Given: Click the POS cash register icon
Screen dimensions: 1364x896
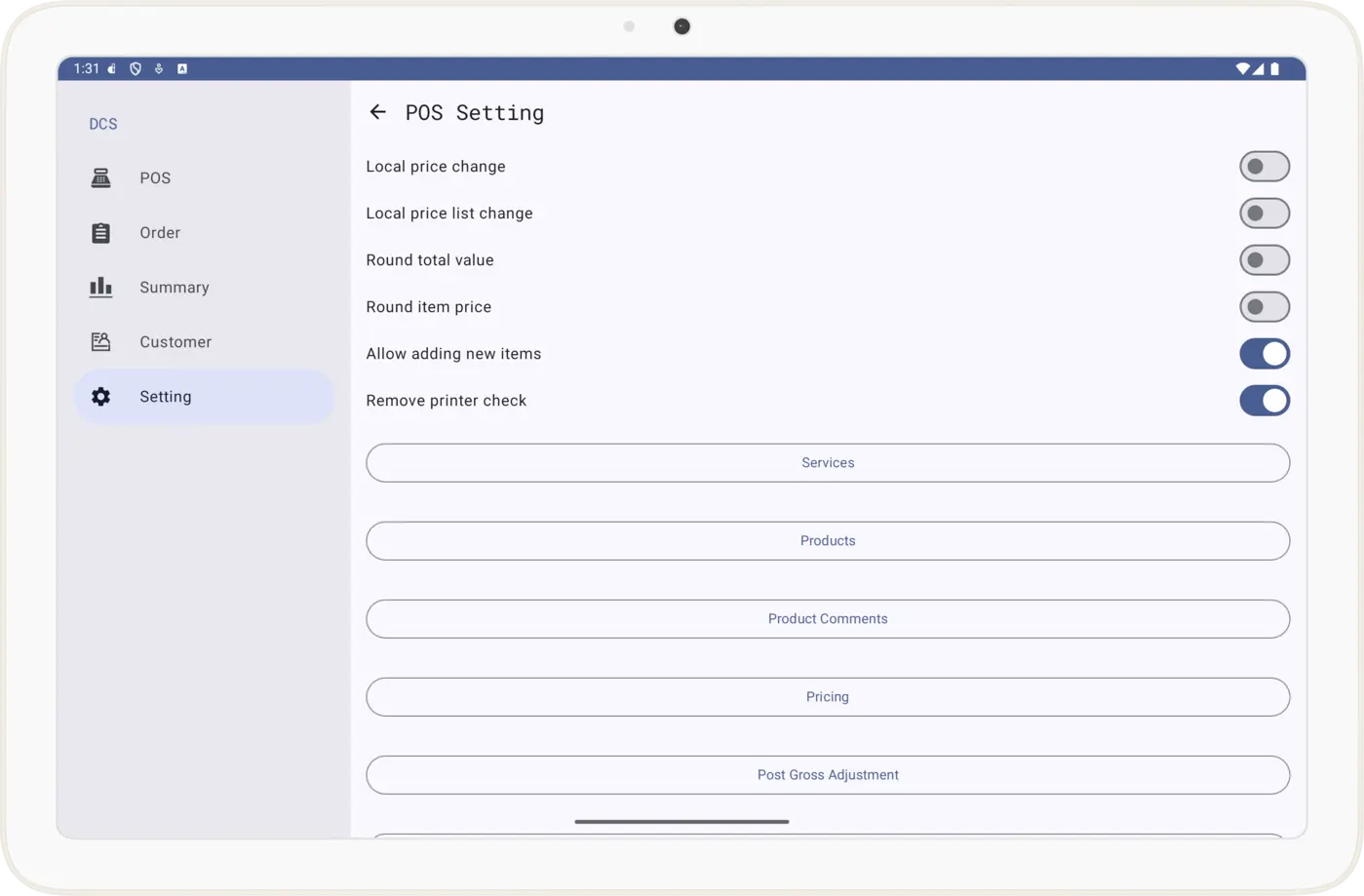Looking at the screenshot, I should tap(100, 178).
